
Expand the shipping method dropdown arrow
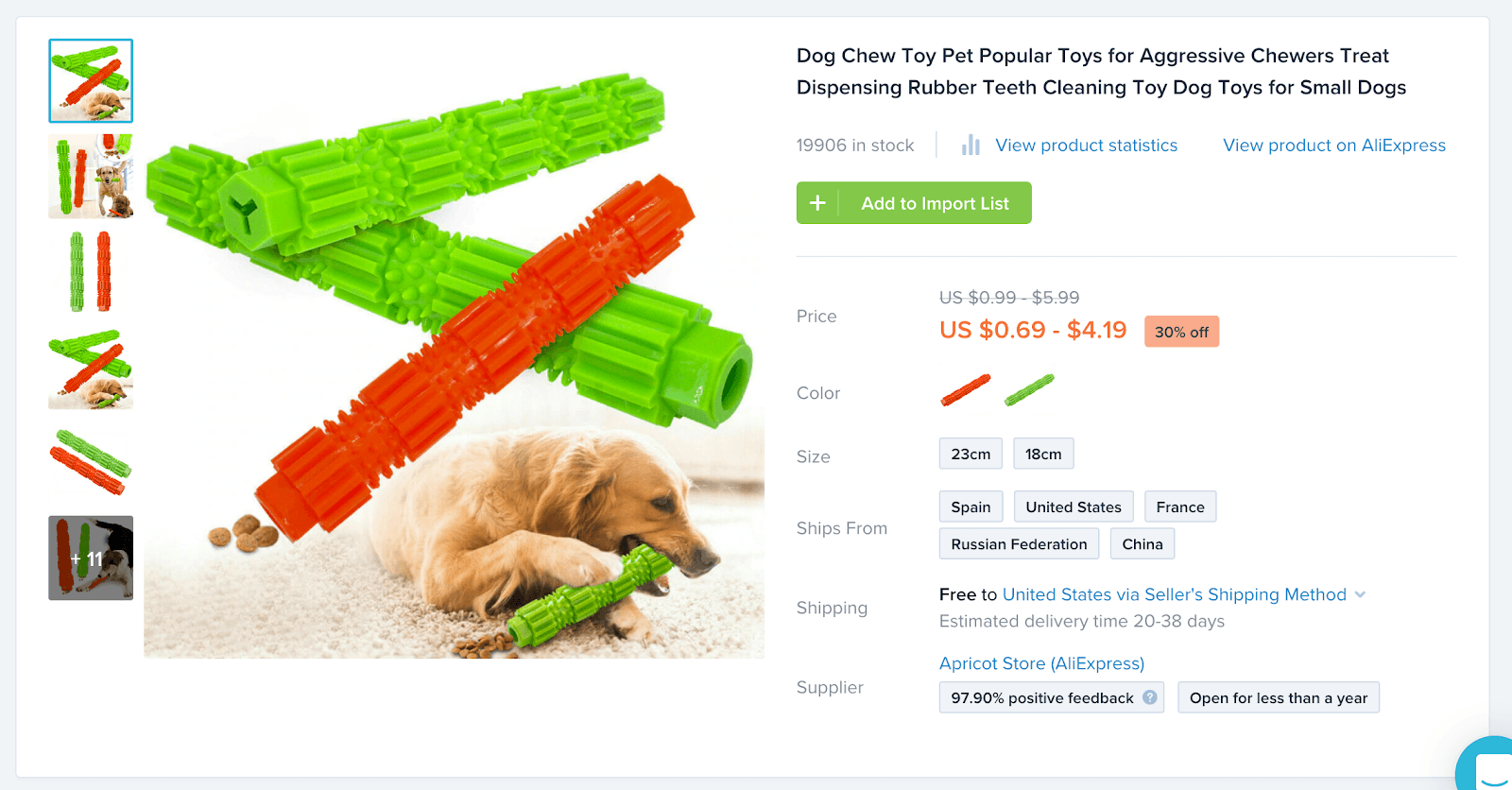coord(1360,594)
